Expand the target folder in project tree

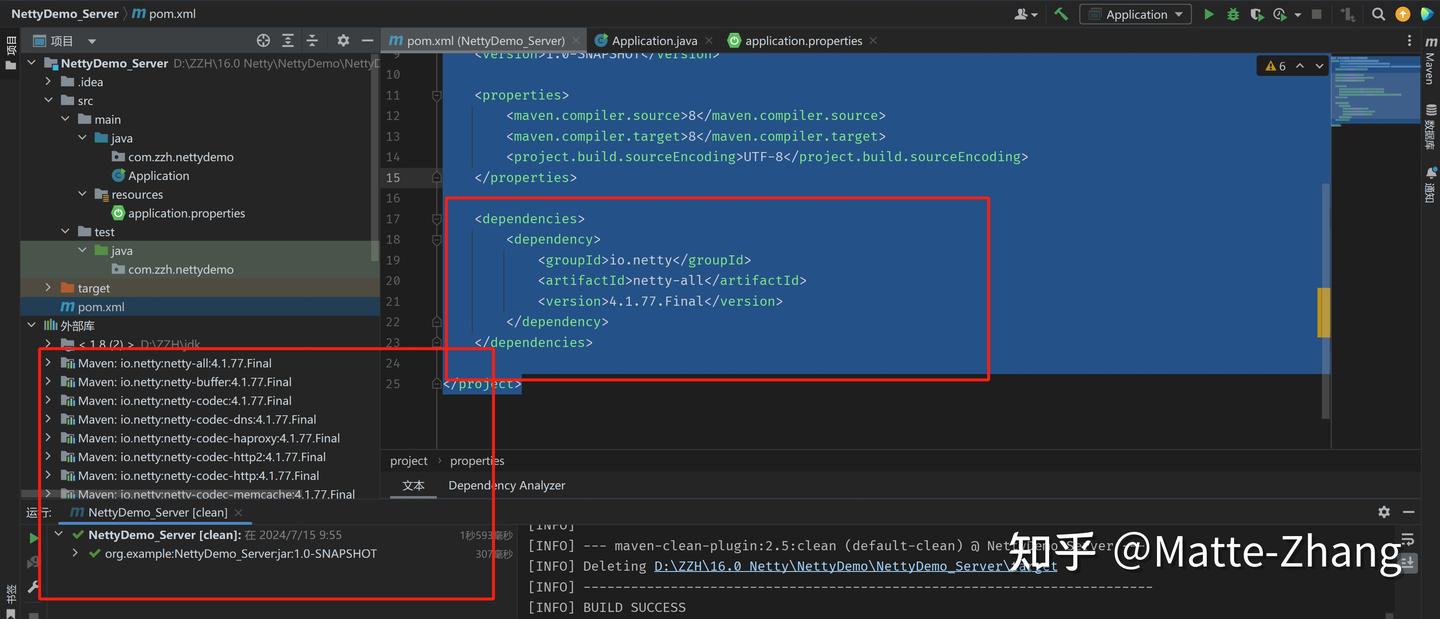[x=48, y=288]
